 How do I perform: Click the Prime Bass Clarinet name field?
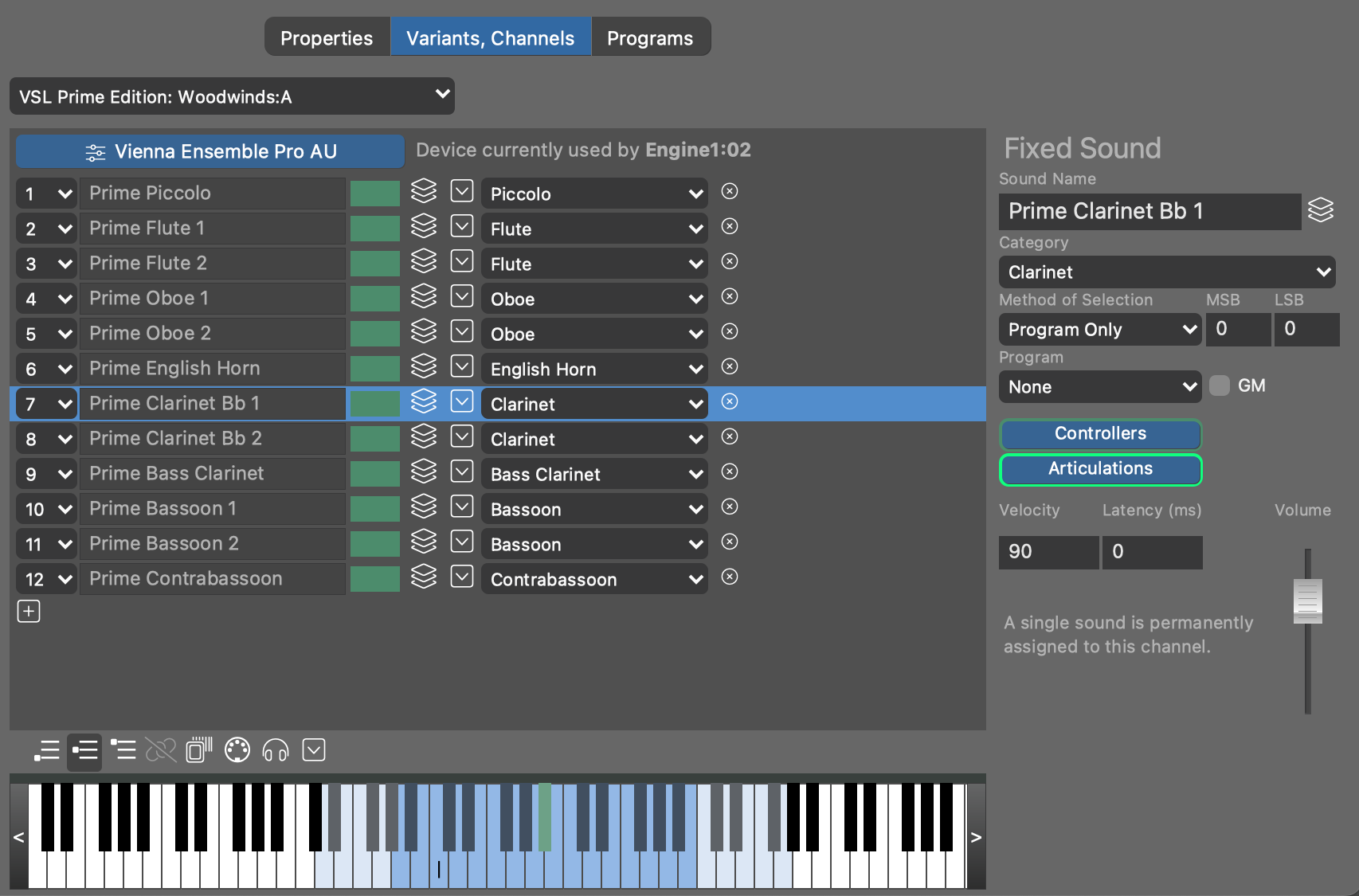point(212,474)
